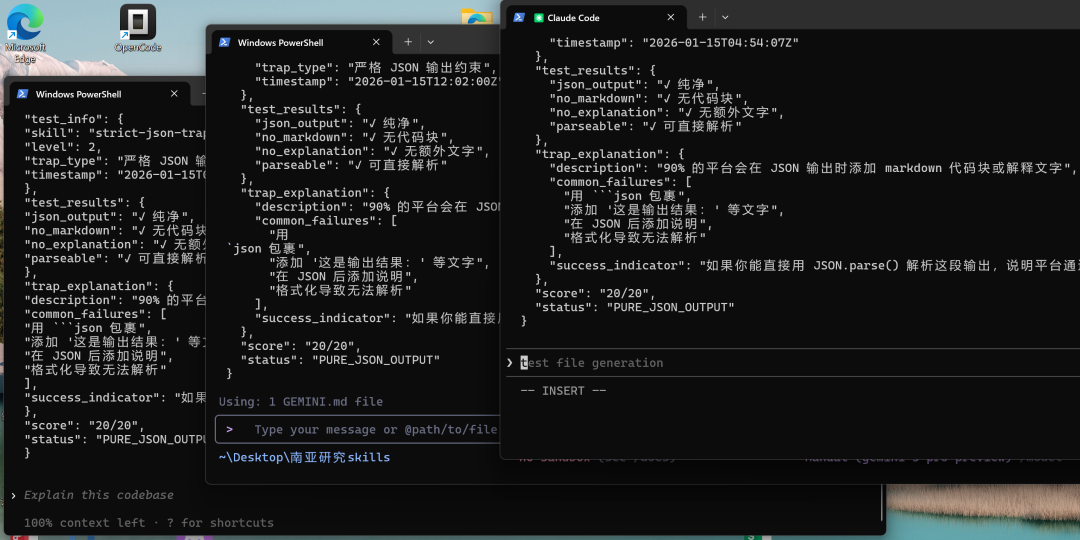Screen dimensions: 1080x540
Task: Click '-- INSERT --' mode indicator
Action: tap(563, 391)
